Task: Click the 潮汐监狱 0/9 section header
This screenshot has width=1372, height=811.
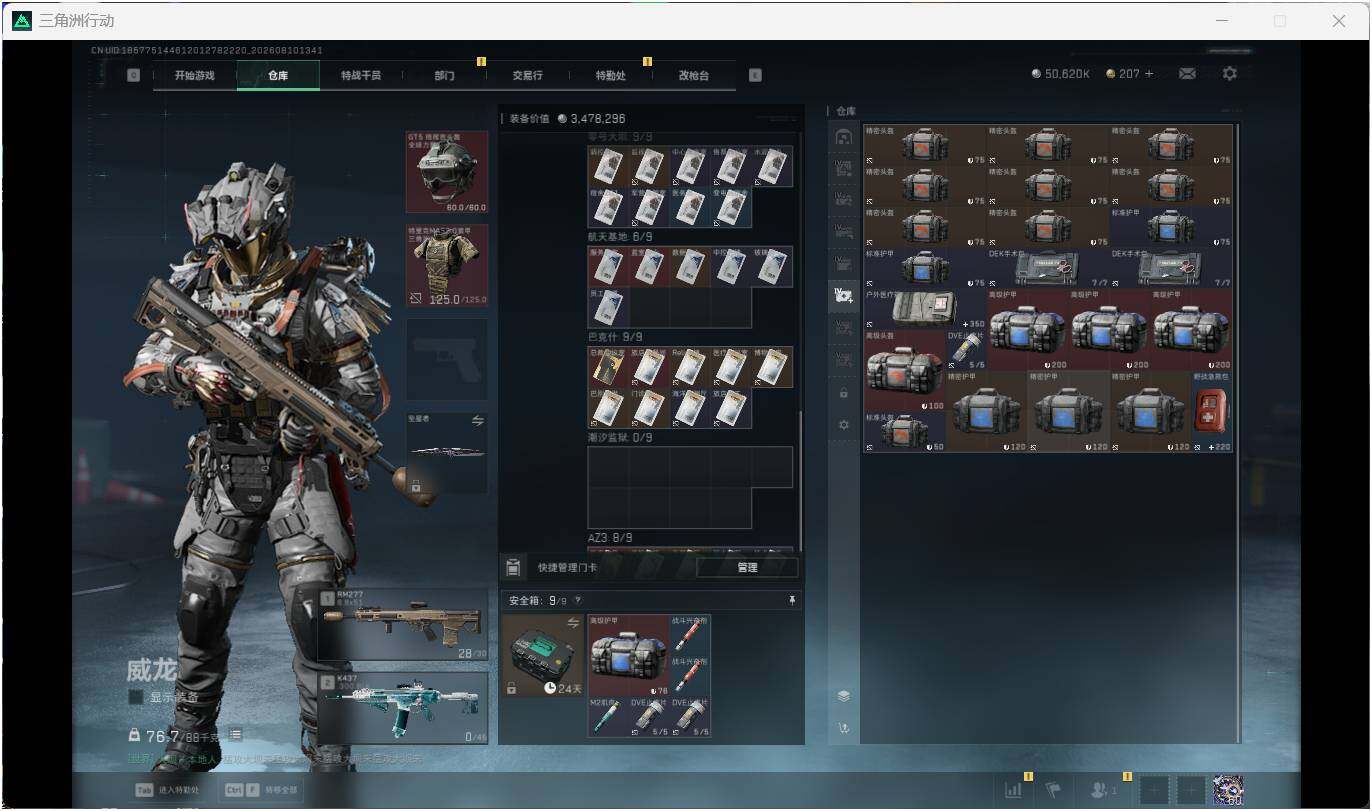Action: coord(620,437)
